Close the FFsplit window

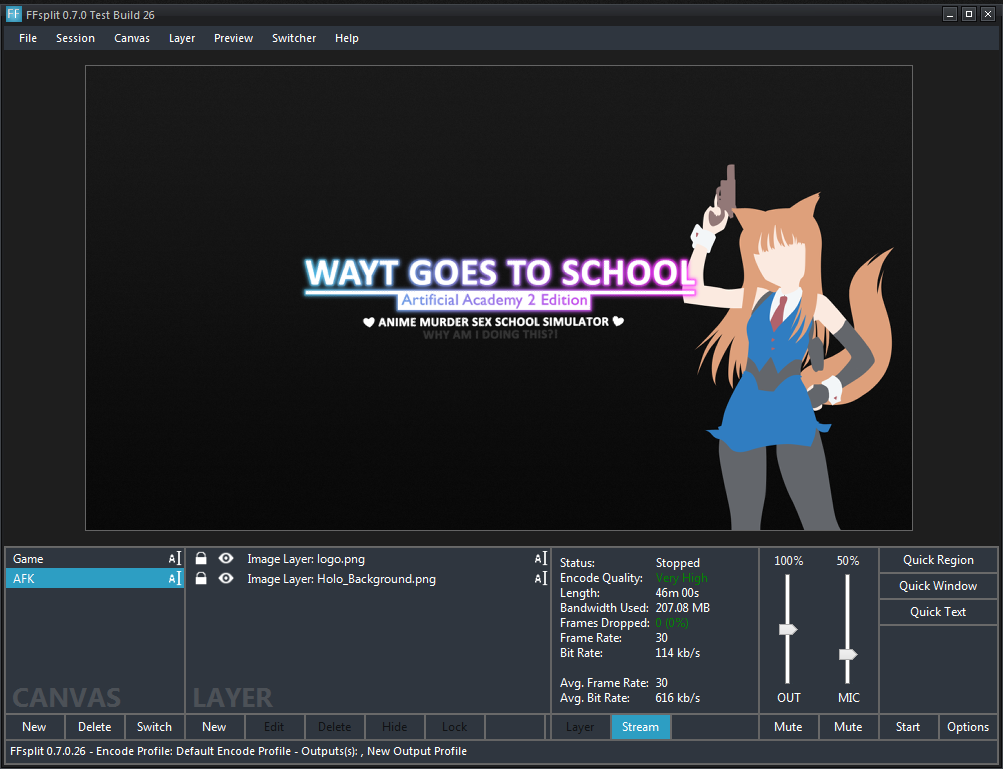click(x=988, y=14)
